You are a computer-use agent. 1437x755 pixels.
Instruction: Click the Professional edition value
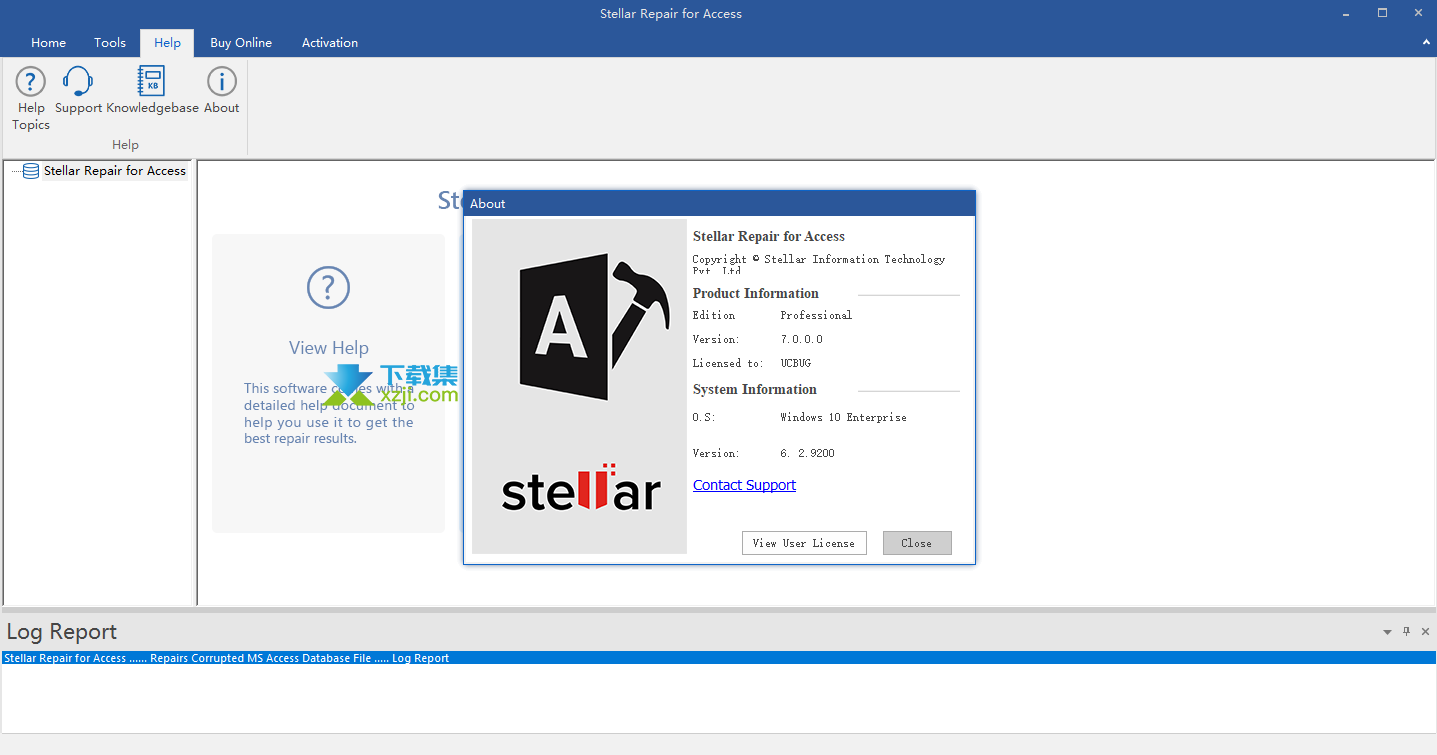pyautogui.click(x=816, y=315)
